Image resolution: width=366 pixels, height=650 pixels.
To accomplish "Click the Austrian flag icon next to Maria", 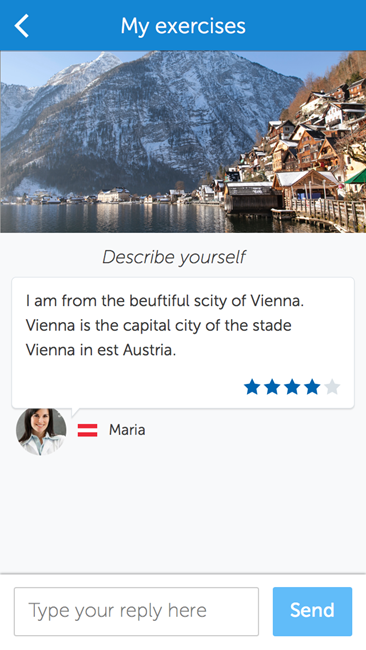I will 87,430.
